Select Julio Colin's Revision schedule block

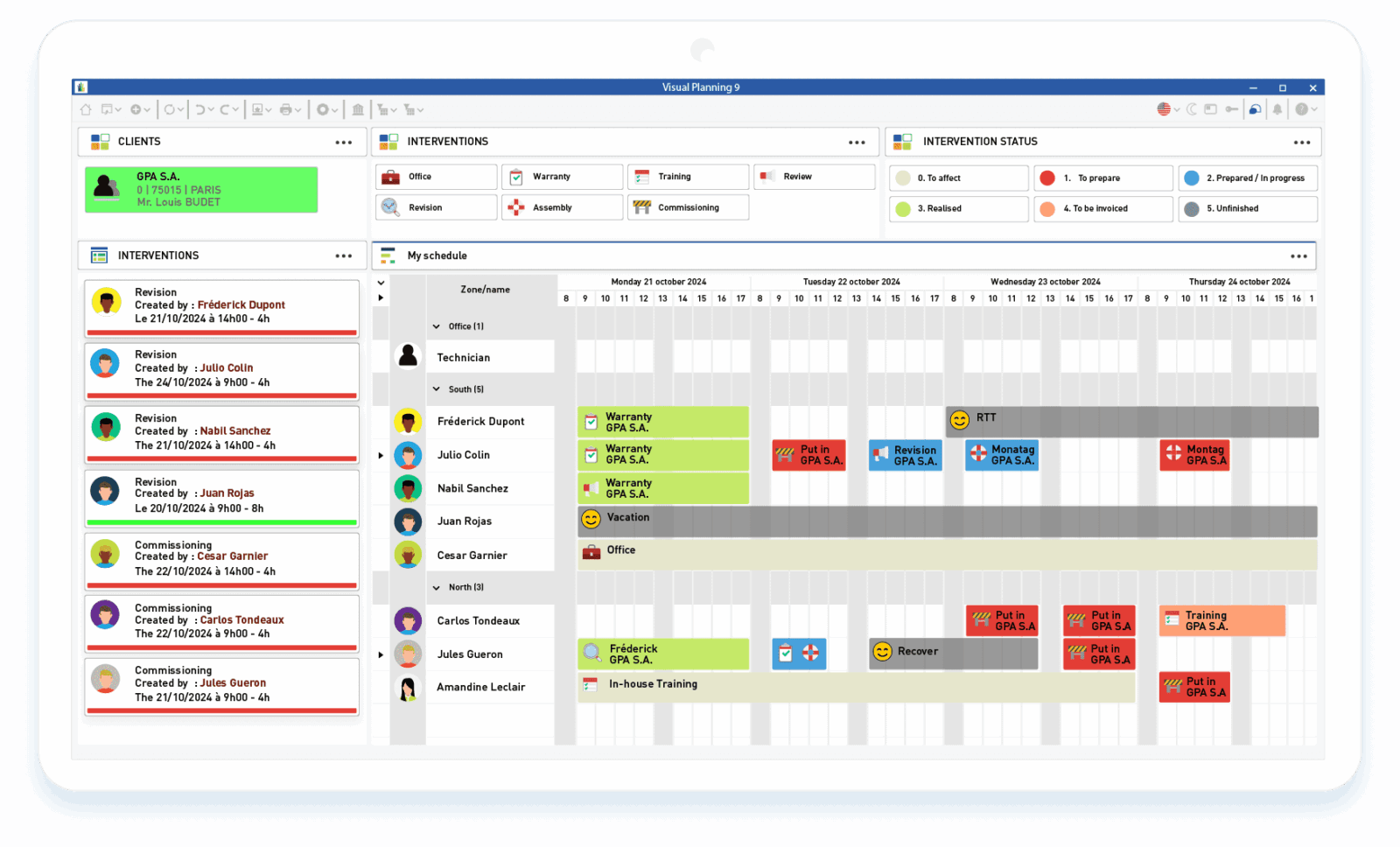tap(906, 455)
